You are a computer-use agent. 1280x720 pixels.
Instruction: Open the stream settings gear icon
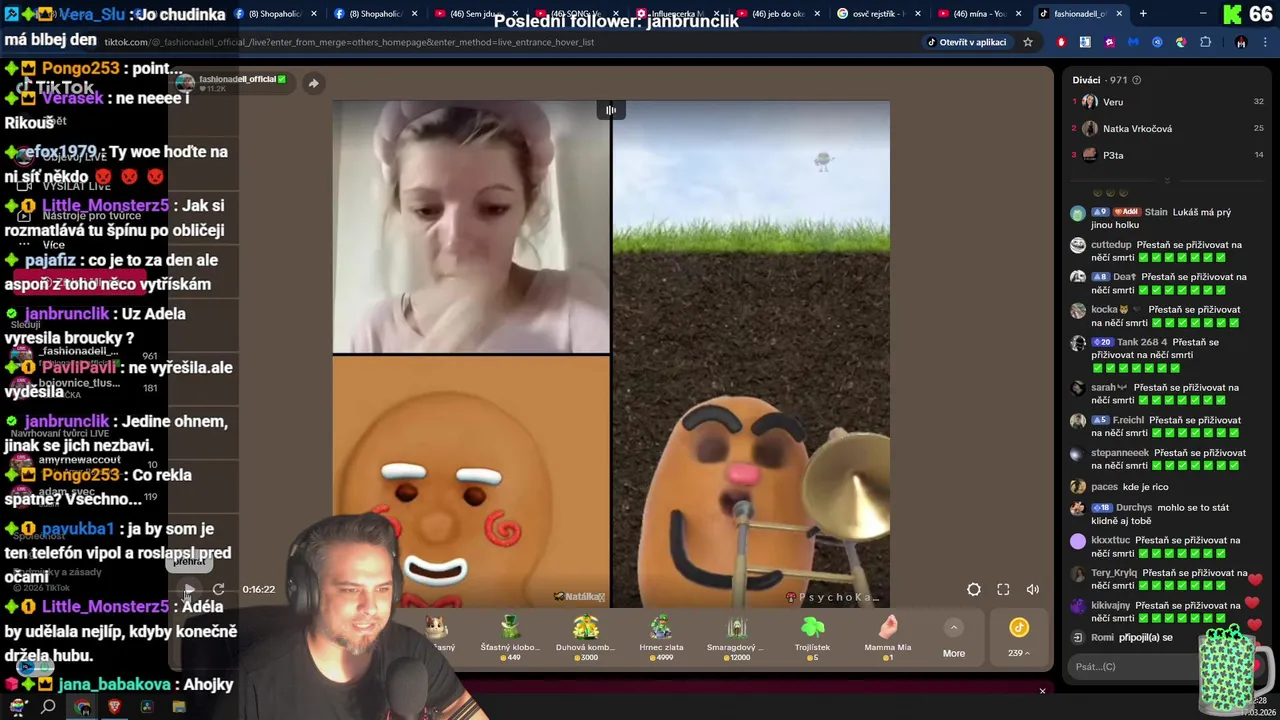tap(973, 590)
